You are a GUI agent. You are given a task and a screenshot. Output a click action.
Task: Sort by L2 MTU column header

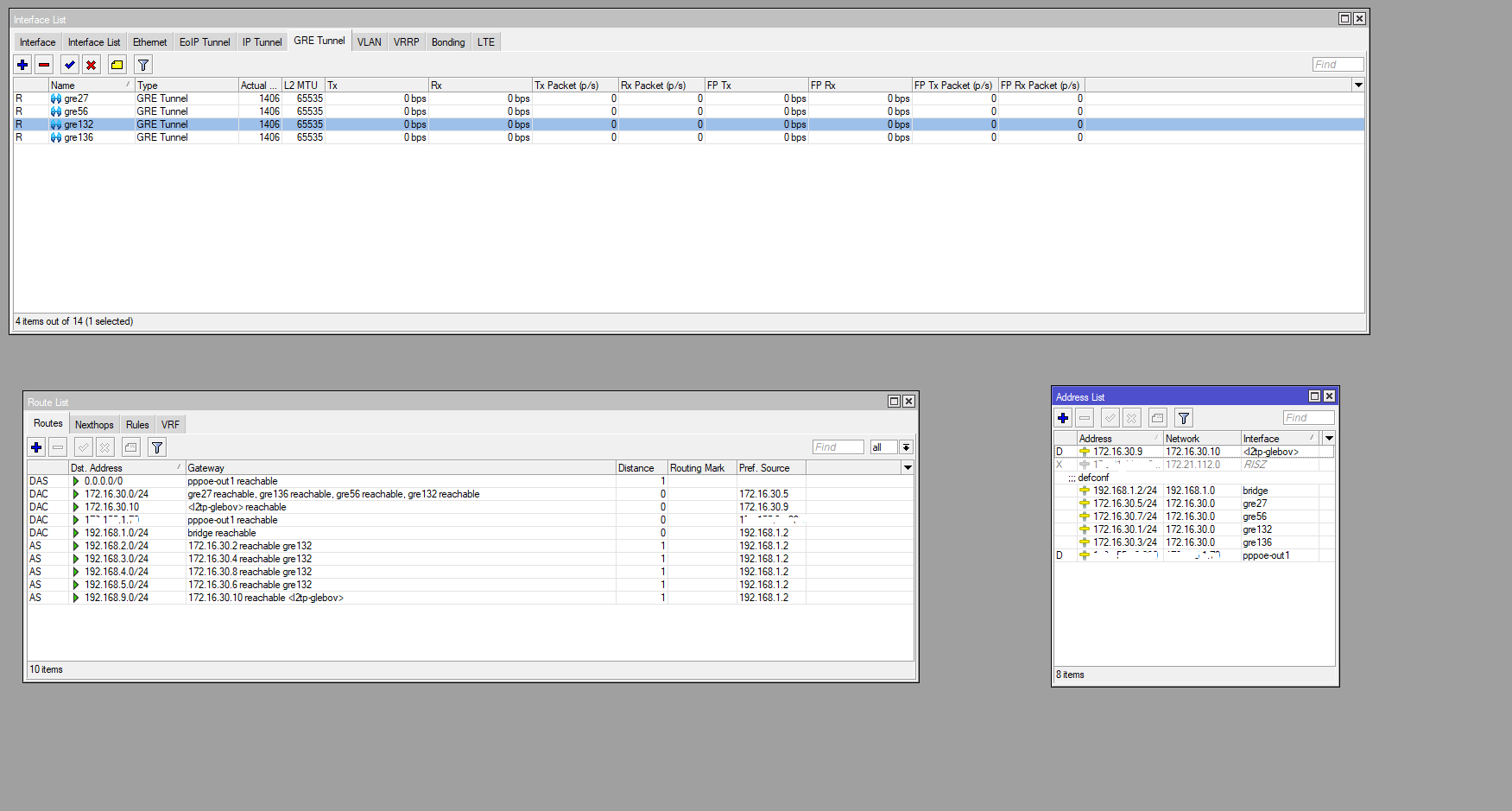tap(302, 85)
